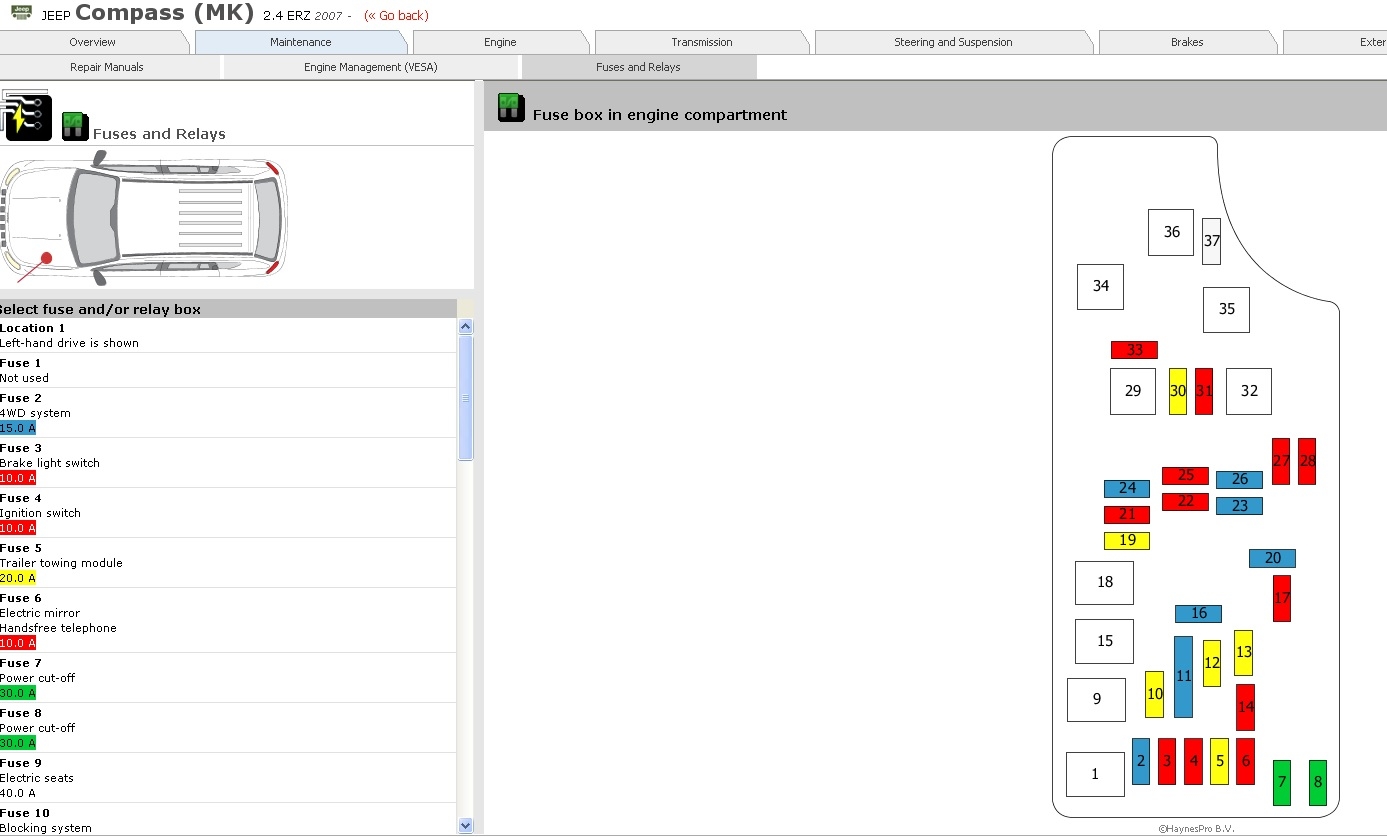The width and height of the screenshot is (1387, 837).
Task: Click blue fuse 16 in the diagram
Action: pos(1198,614)
